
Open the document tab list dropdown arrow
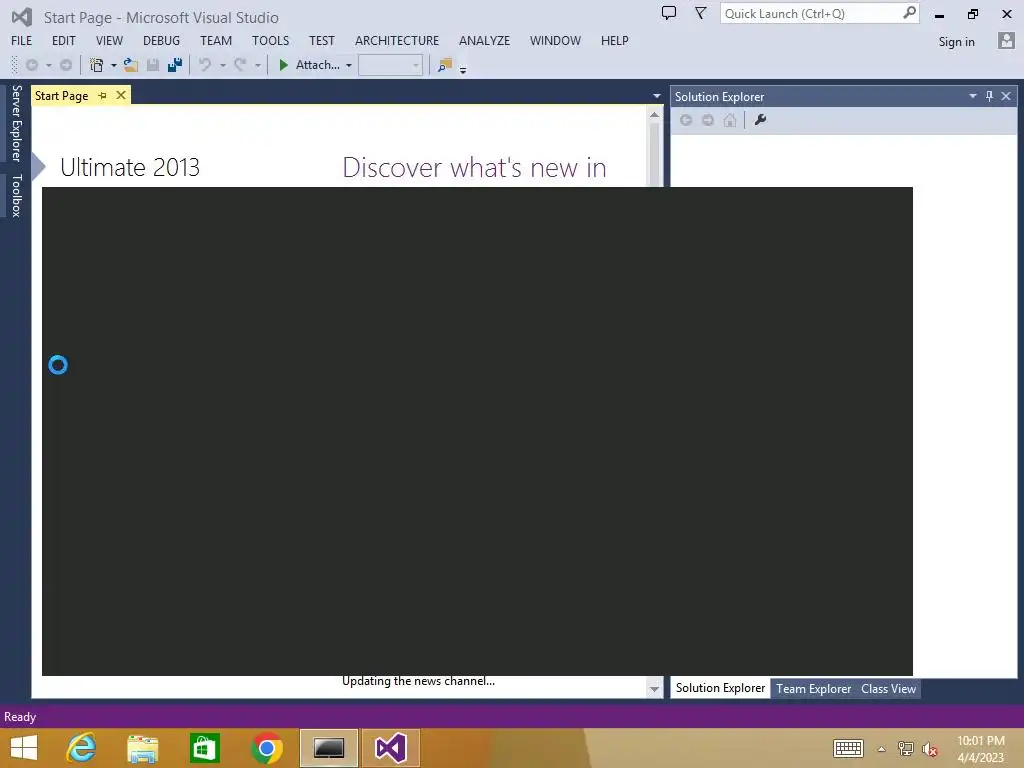tap(656, 96)
